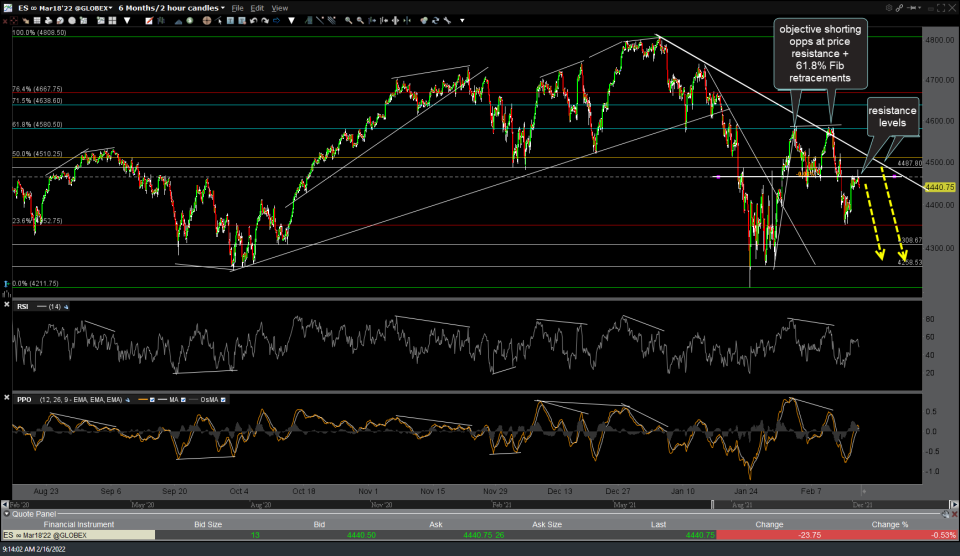Click the red pencil annotation icon
This screenshot has width=960, height=556.
pos(149,20)
